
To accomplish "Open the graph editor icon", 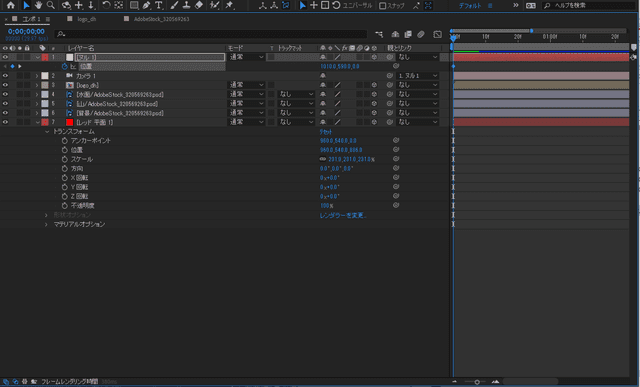I will [438, 34].
